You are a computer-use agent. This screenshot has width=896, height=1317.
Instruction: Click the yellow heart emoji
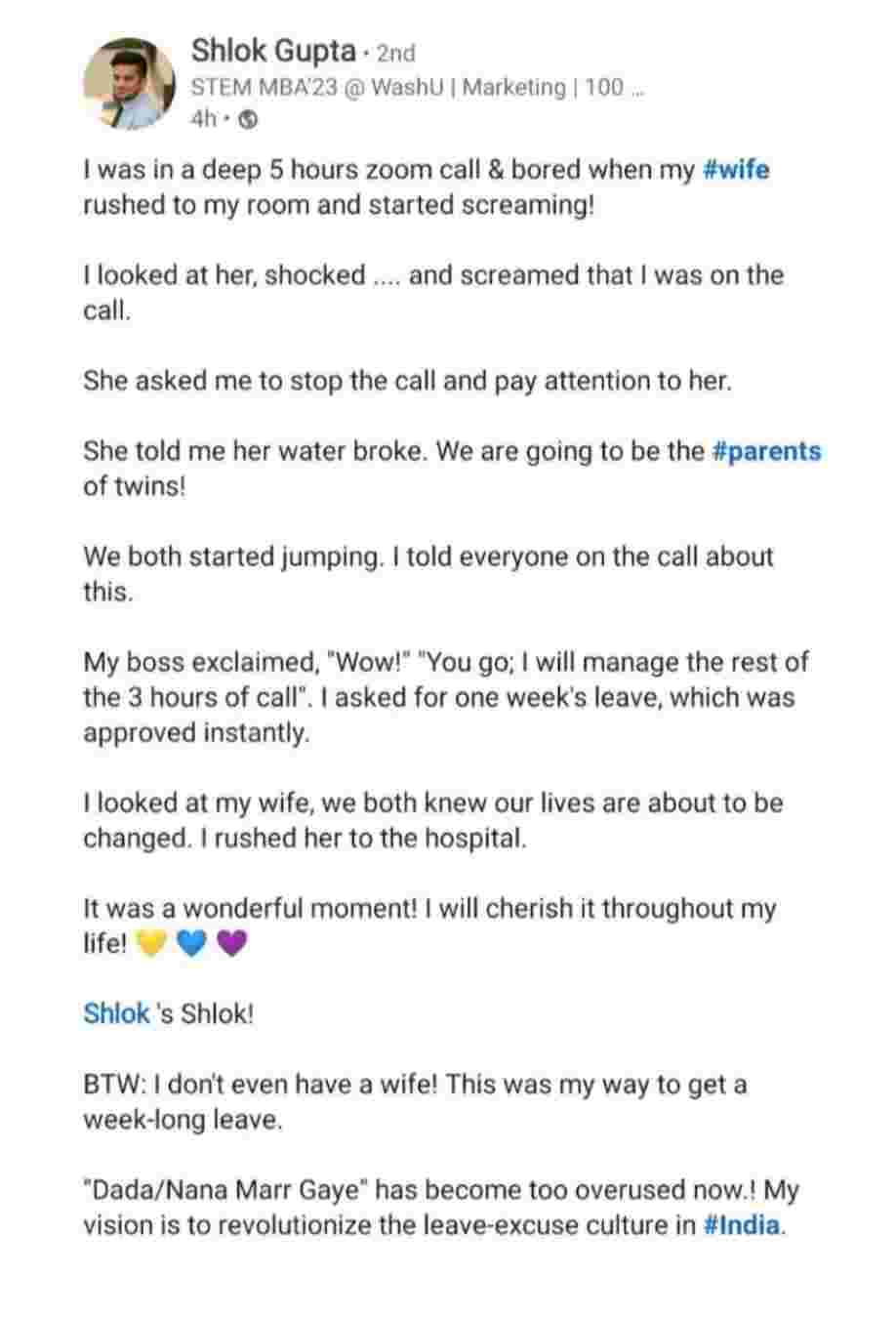(152, 944)
